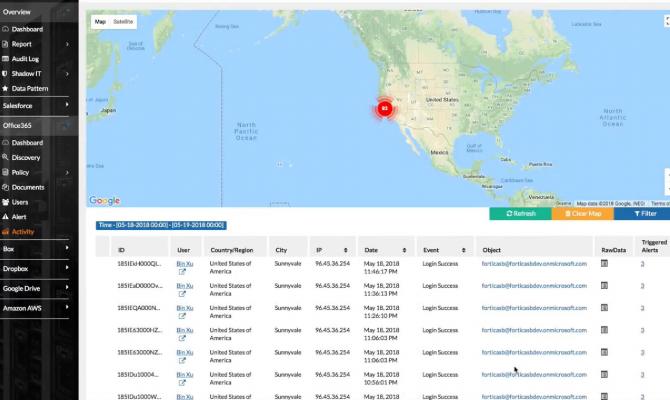View RawData icon in row 185IE63000NZ
The width and height of the screenshot is (670, 400).
604,352
